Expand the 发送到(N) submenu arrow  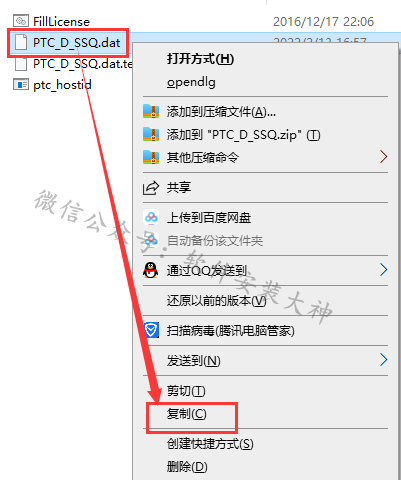[384, 360]
